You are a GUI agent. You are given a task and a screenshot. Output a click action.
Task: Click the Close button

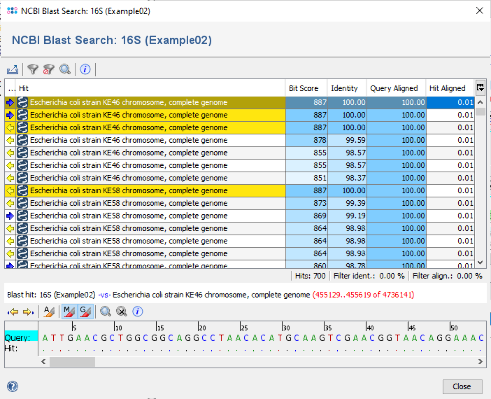463,386
